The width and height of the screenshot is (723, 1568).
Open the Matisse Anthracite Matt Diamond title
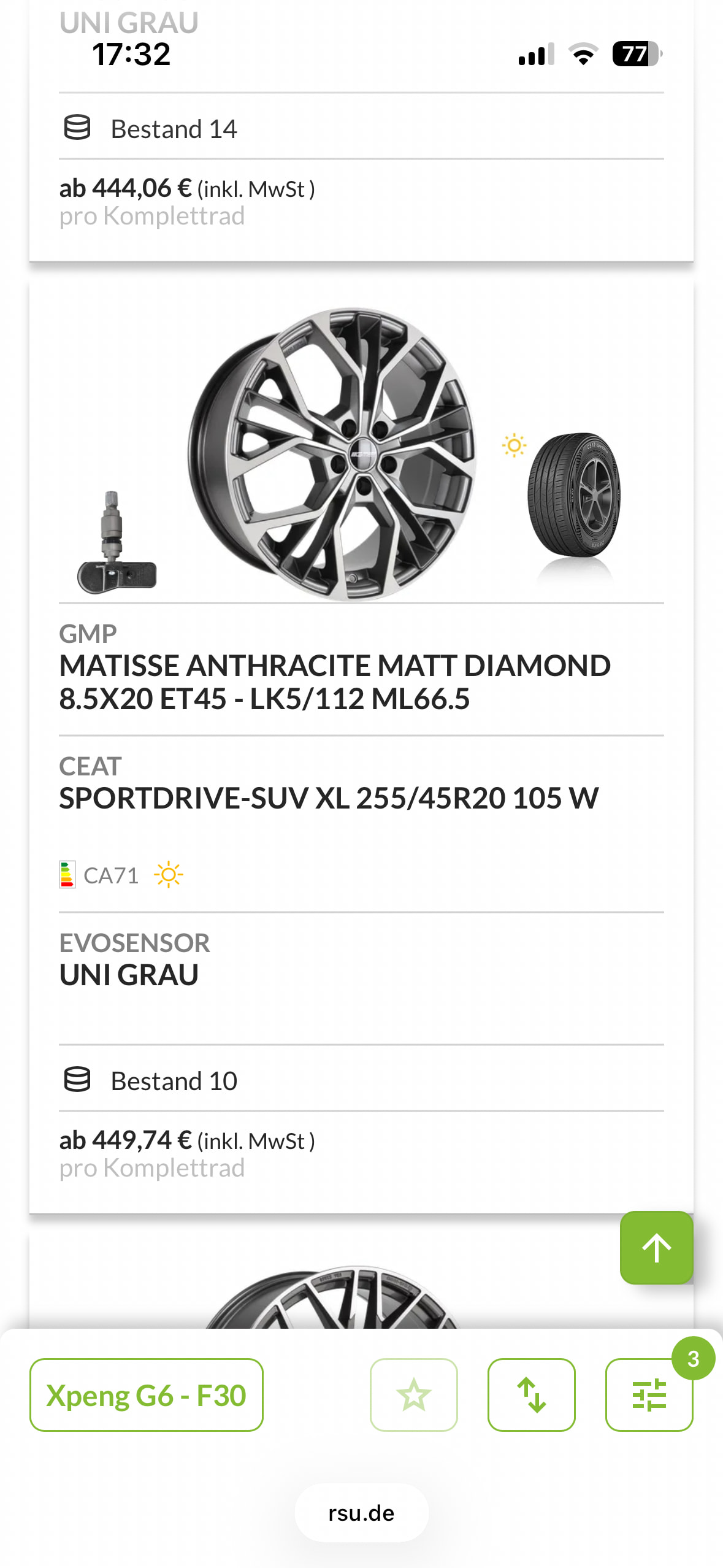tap(334, 682)
